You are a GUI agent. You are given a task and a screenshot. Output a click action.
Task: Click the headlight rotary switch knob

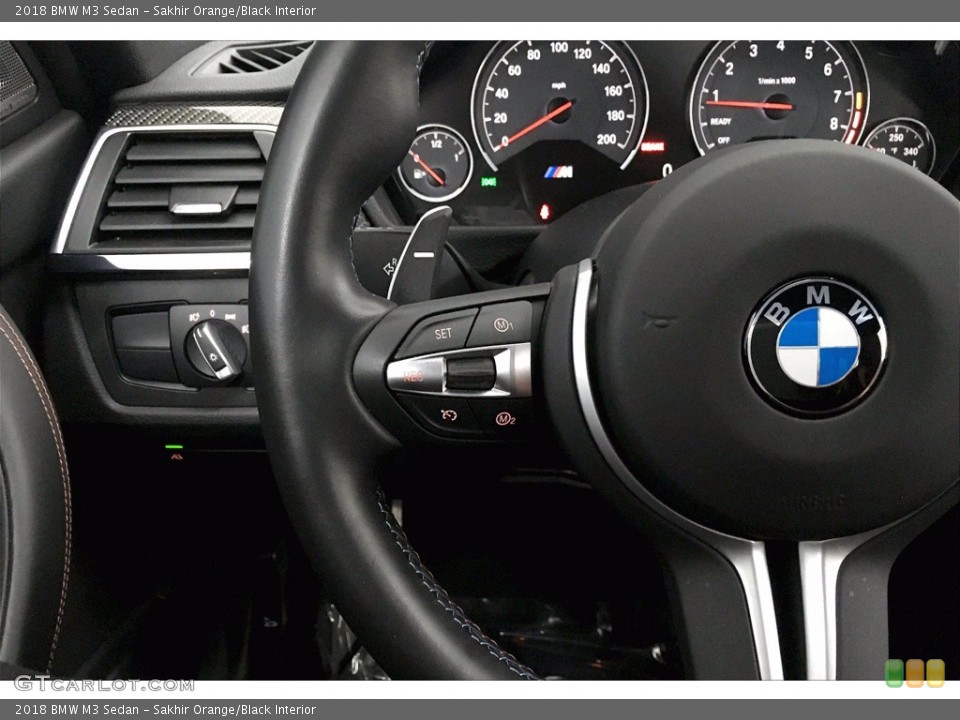pos(216,350)
